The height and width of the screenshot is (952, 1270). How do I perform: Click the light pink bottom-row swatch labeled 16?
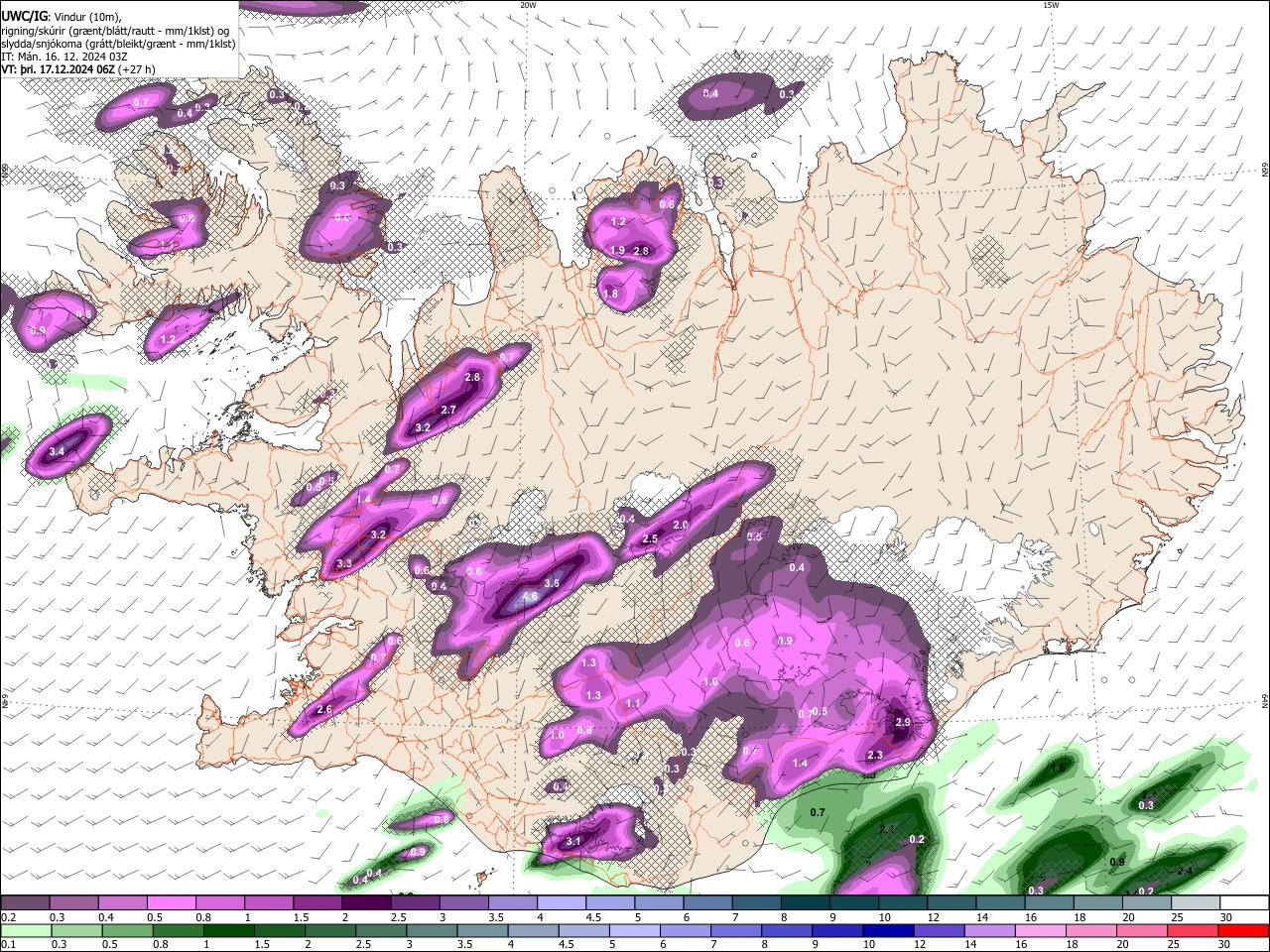coord(1041,930)
